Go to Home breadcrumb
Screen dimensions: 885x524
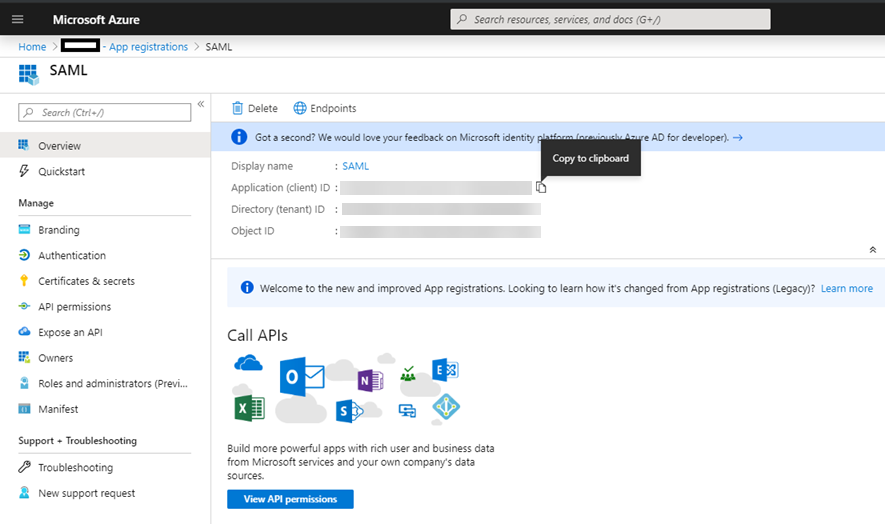(32, 47)
